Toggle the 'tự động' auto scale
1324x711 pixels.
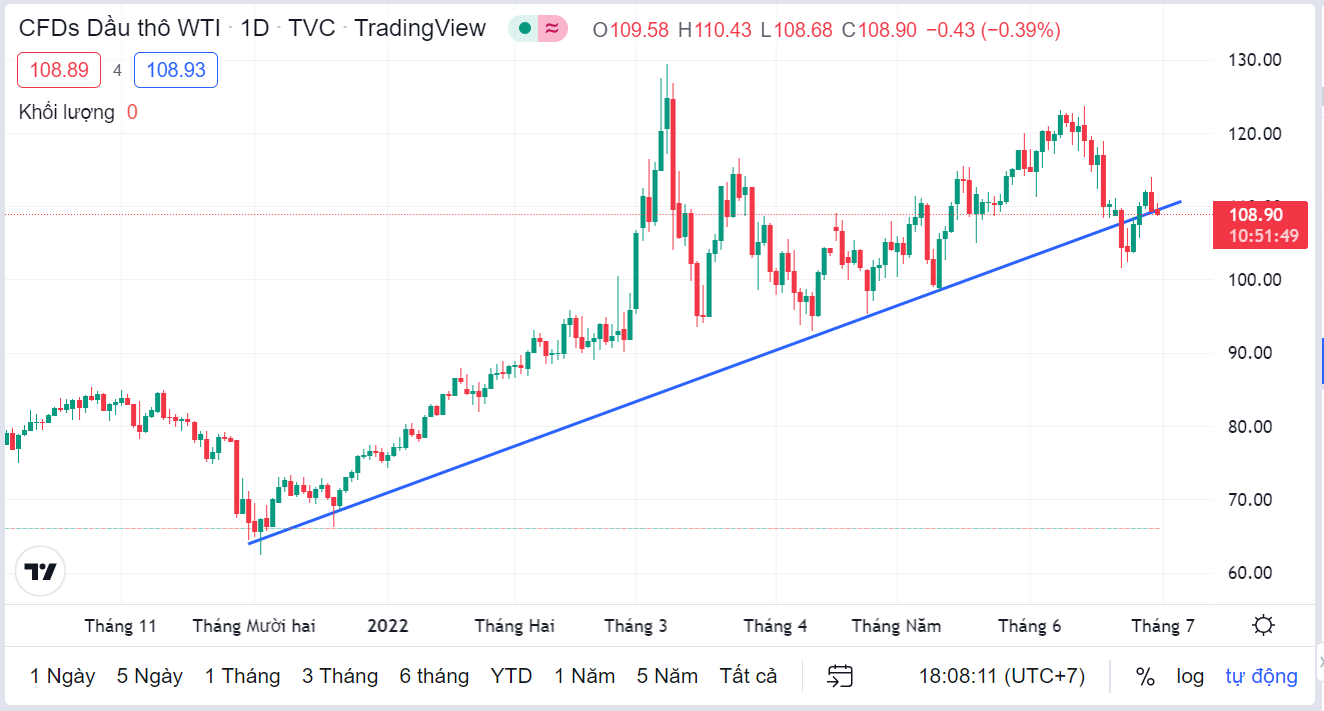click(1261, 676)
